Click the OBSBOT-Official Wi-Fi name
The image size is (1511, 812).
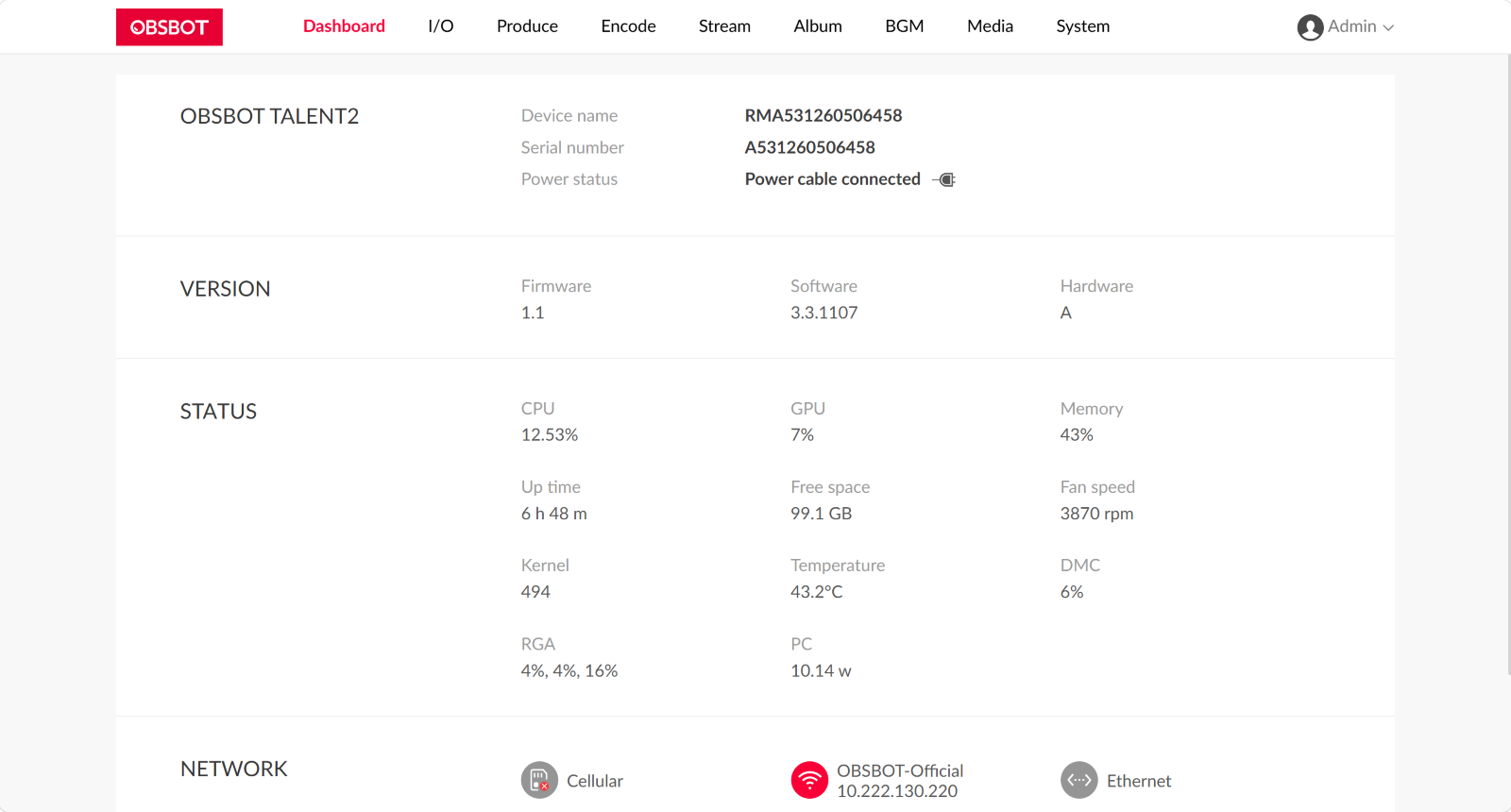900,770
